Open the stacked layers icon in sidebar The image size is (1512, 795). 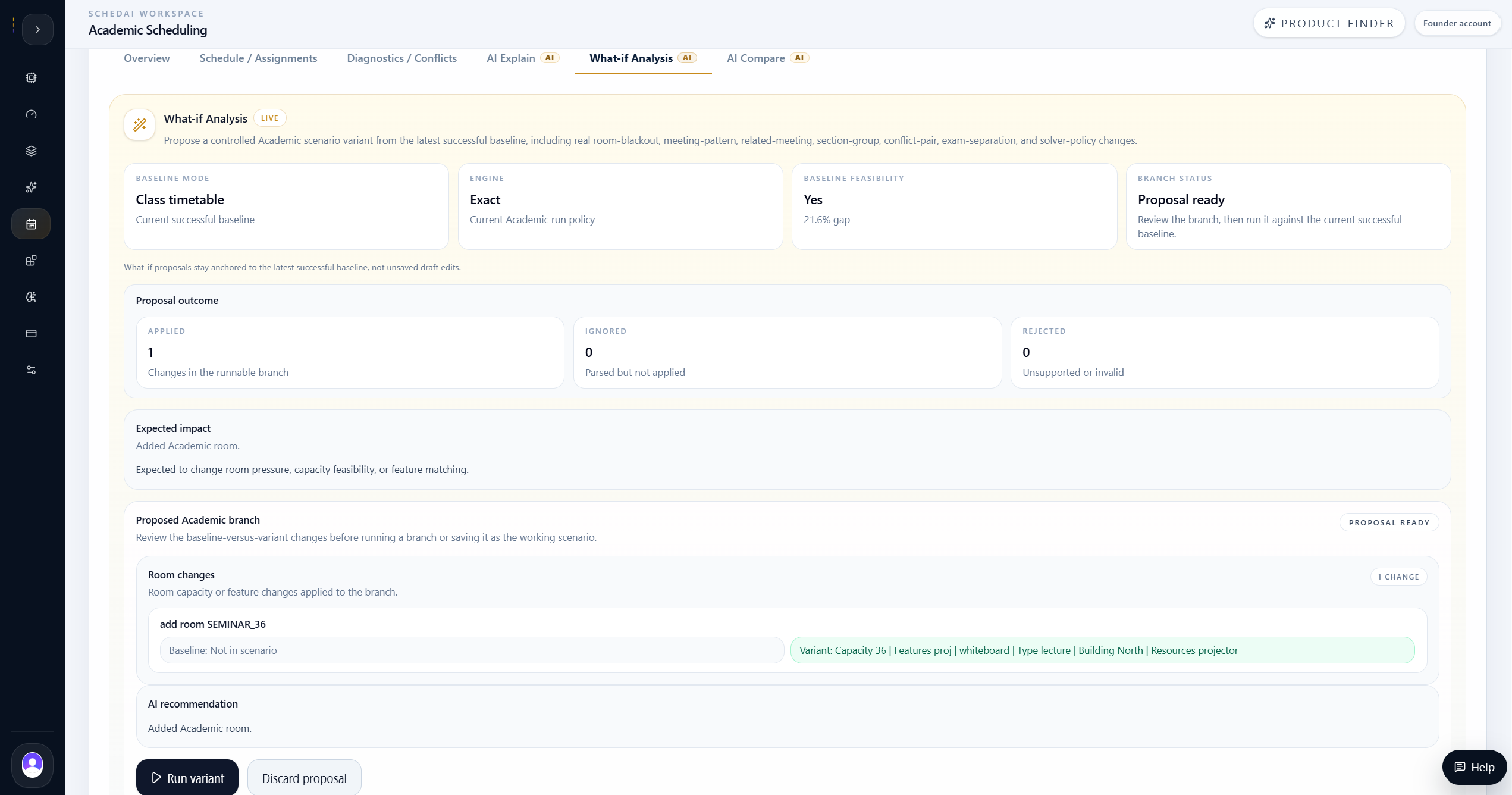(32, 151)
